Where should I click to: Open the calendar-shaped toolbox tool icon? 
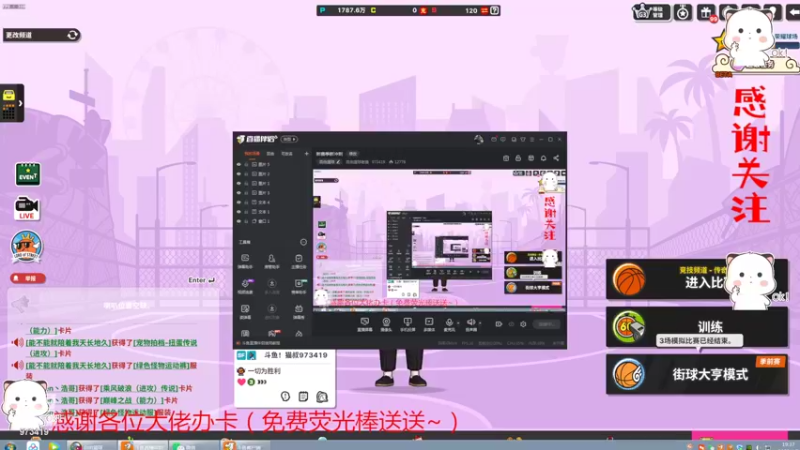298,311
